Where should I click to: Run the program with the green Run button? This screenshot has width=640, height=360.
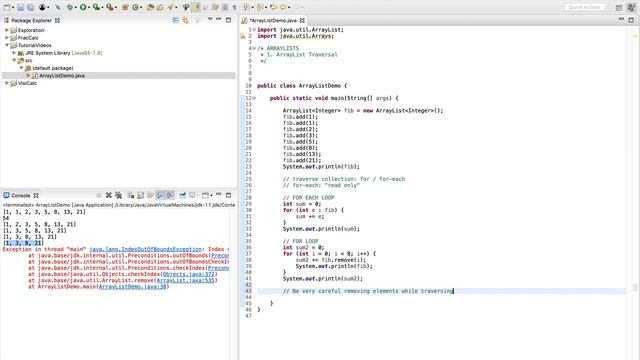[x=83, y=7]
